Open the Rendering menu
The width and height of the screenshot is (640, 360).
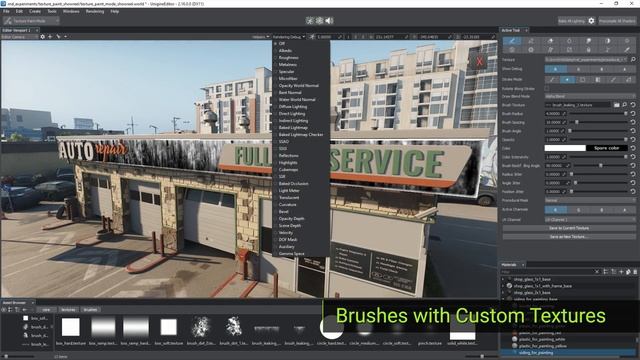pos(95,11)
